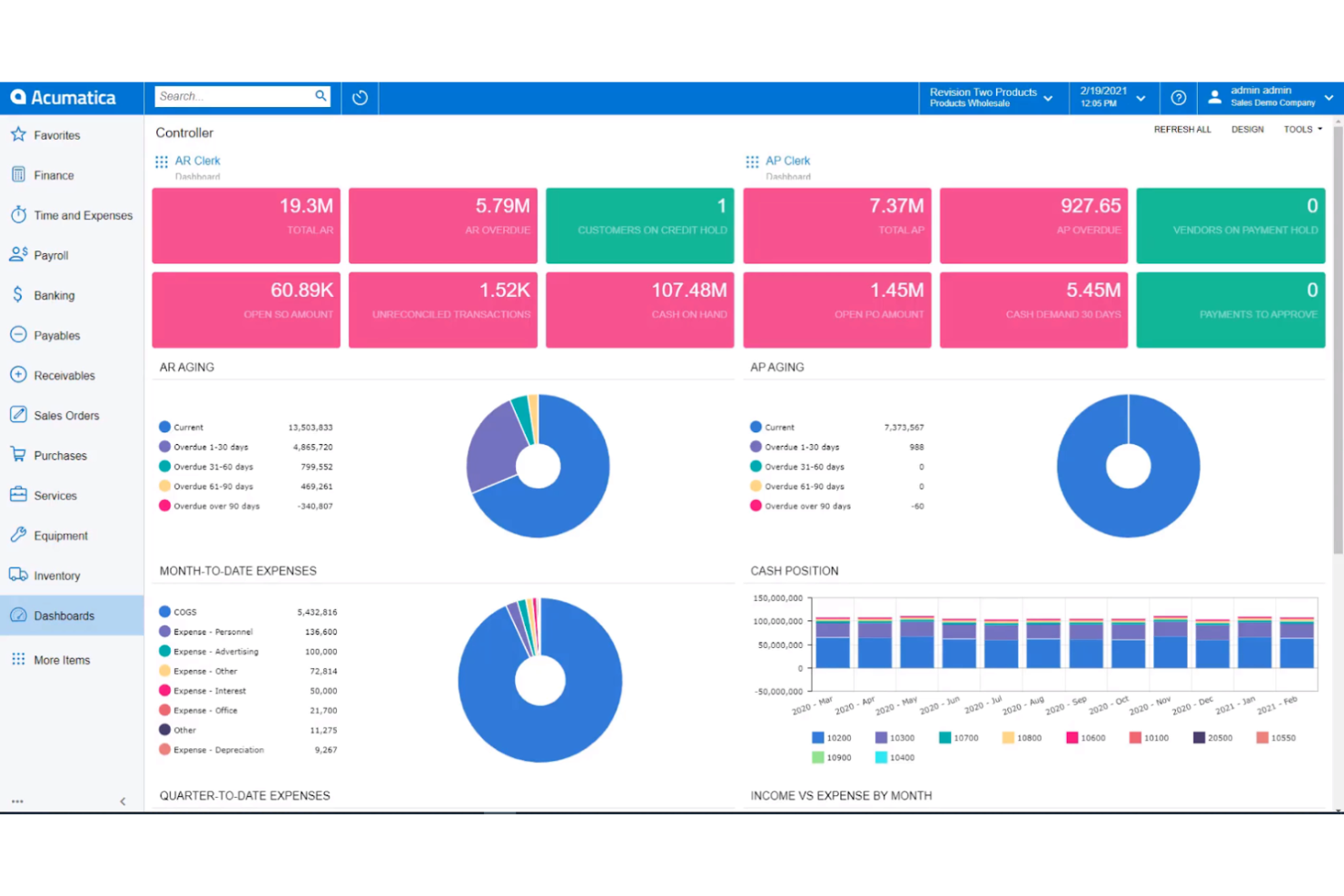Toggle COGS legend swatch in expenses
This screenshot has height=896, width=1344.
pyautogui.click(x=164, y=612)
